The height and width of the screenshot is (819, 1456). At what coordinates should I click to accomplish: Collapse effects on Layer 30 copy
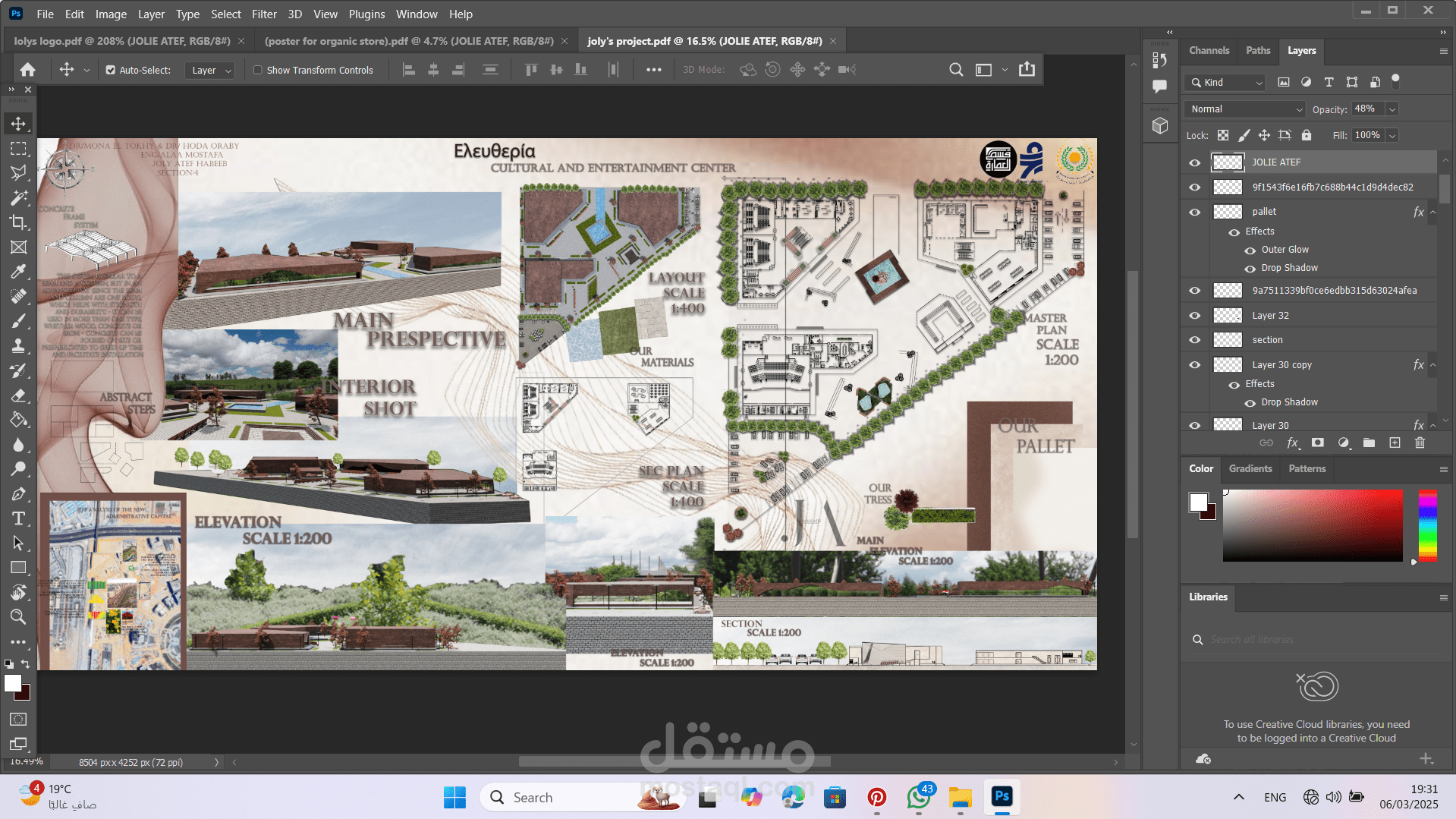coord(1432,364)
